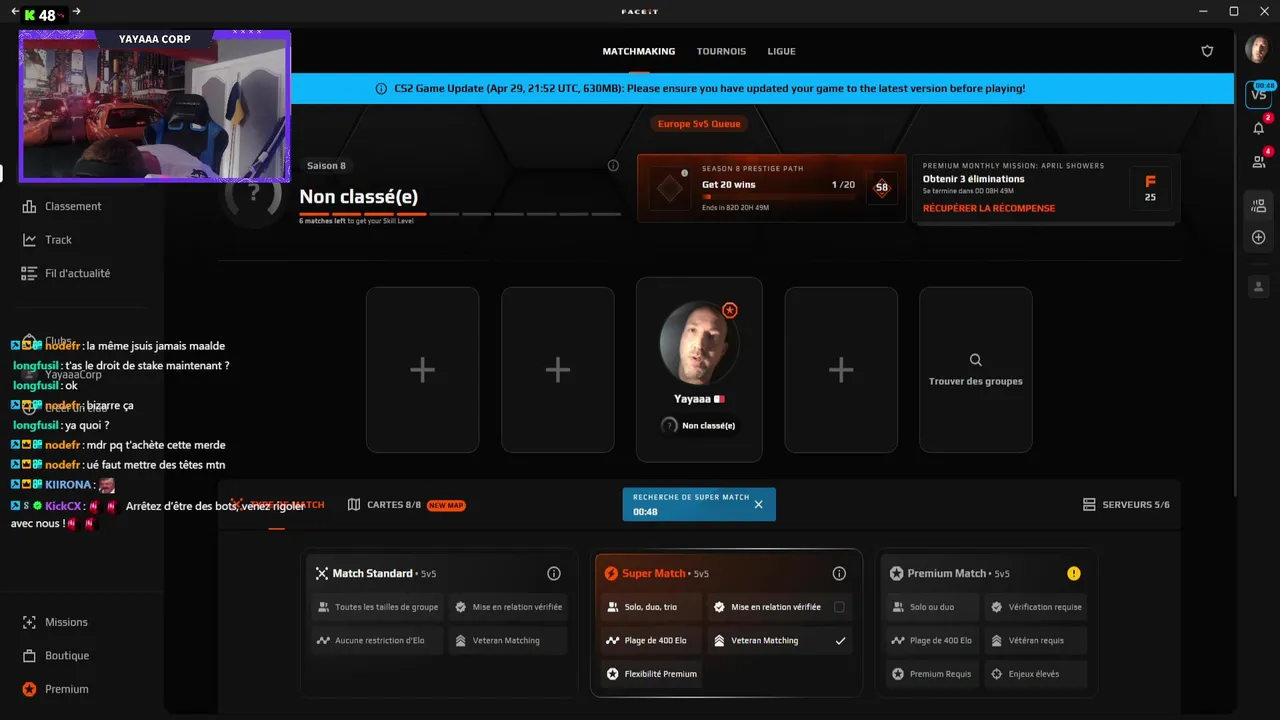The image size is (1280, 720).
Task: Switch to the Matchmaking tab
Action: tap(639, 51)
